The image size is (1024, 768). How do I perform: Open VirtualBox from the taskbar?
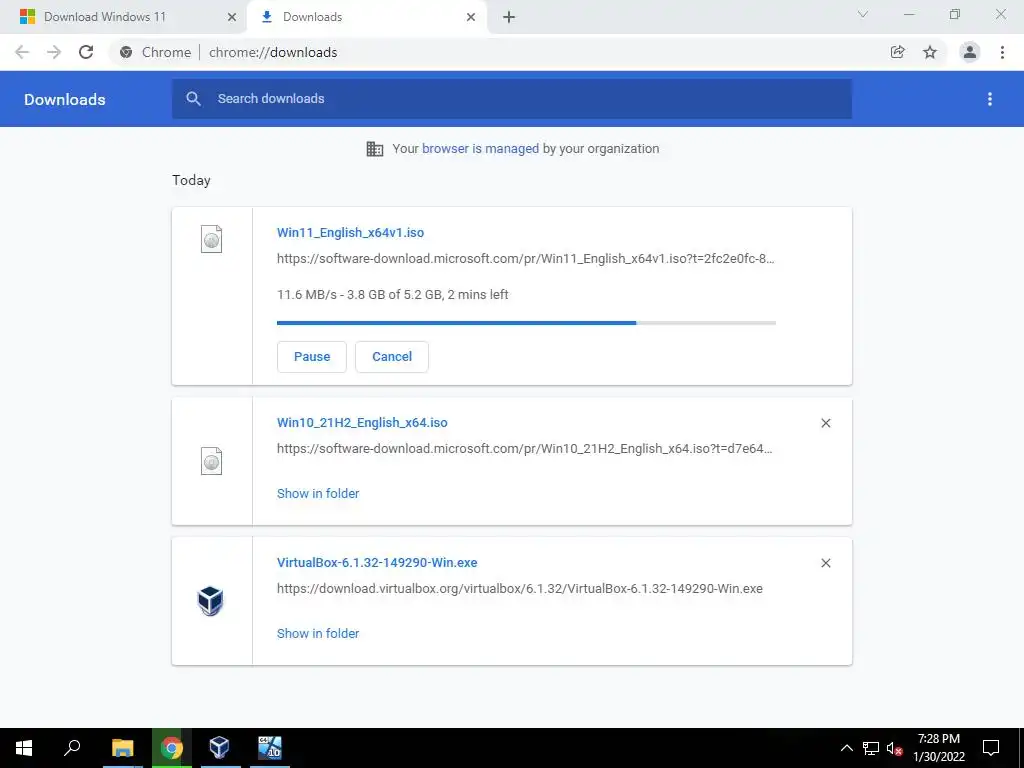[219, 748]
